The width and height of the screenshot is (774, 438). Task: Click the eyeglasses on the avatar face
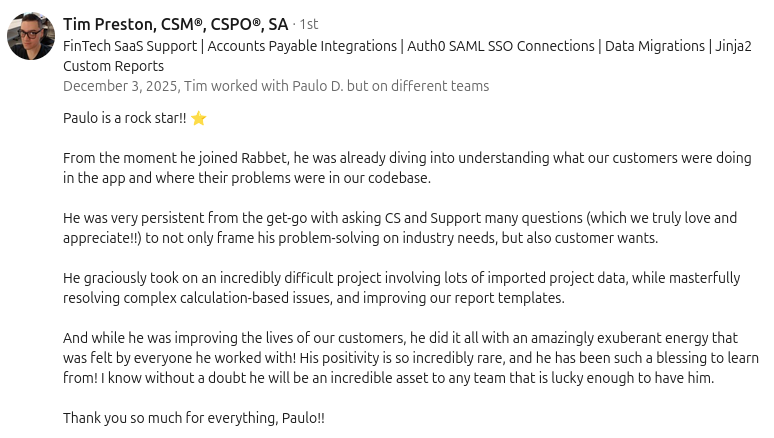pyautogui.click(x=29, y=34)
